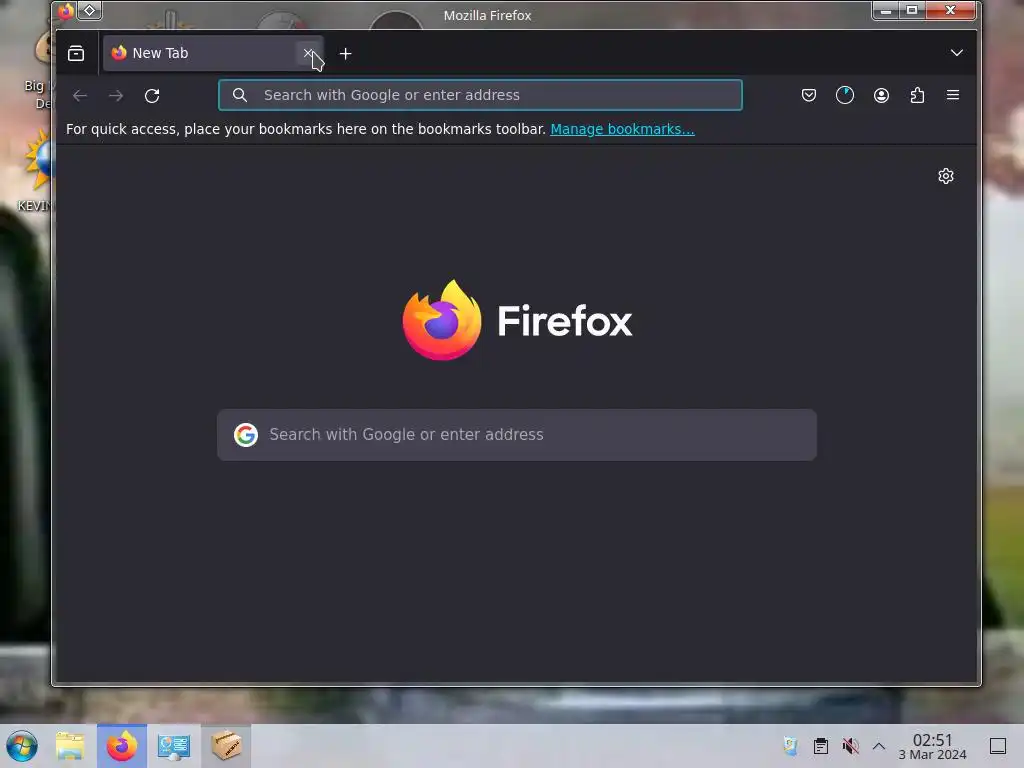Click the Google logo in the search box
This screenshot has width=1024, height=768.
point(246,435)
